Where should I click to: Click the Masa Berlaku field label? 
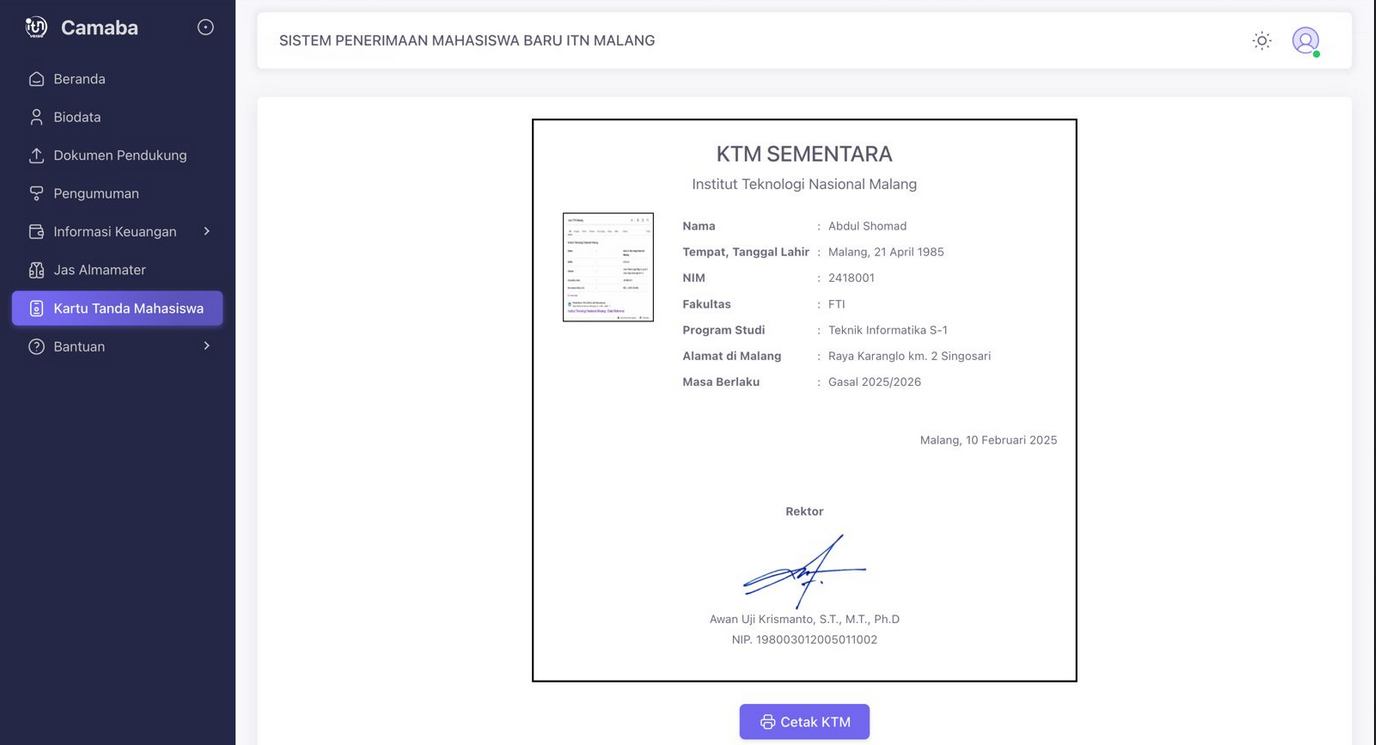click(x=721, y=382)
